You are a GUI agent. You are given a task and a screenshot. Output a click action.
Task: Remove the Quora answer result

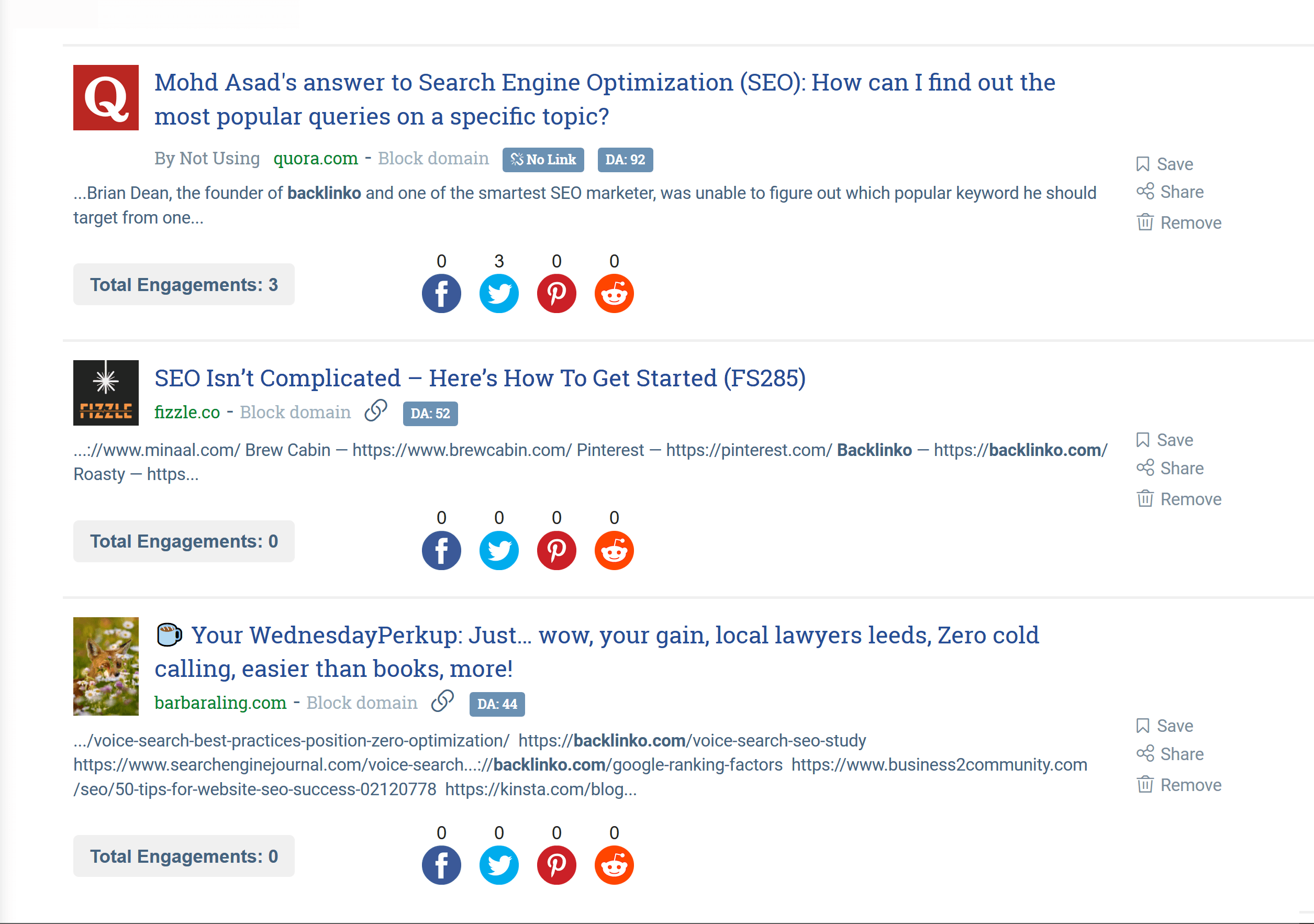(1179, 222)
